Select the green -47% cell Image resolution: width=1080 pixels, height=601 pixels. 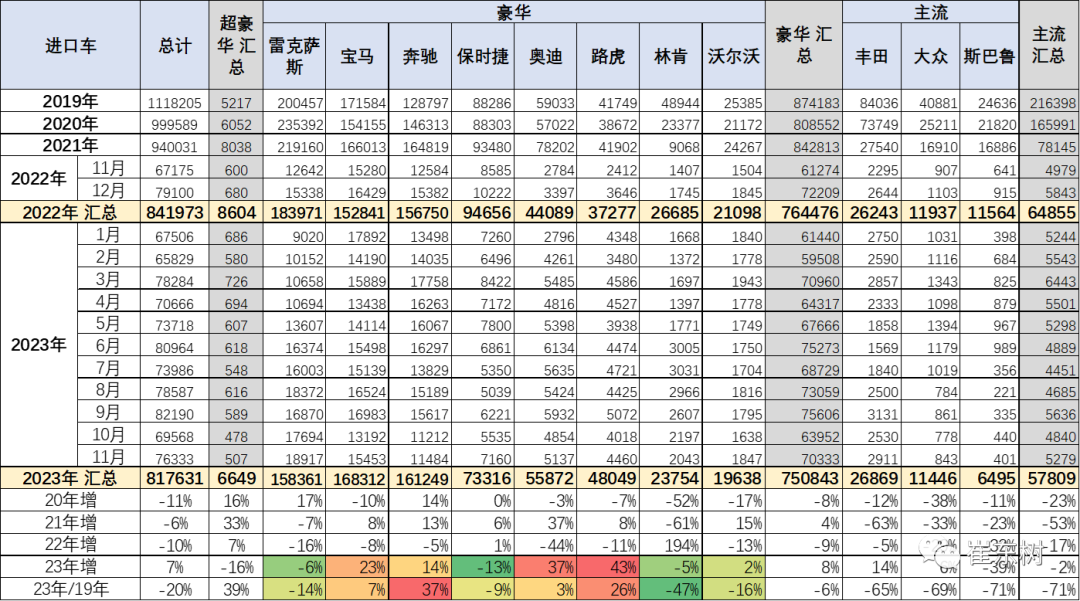671,590
